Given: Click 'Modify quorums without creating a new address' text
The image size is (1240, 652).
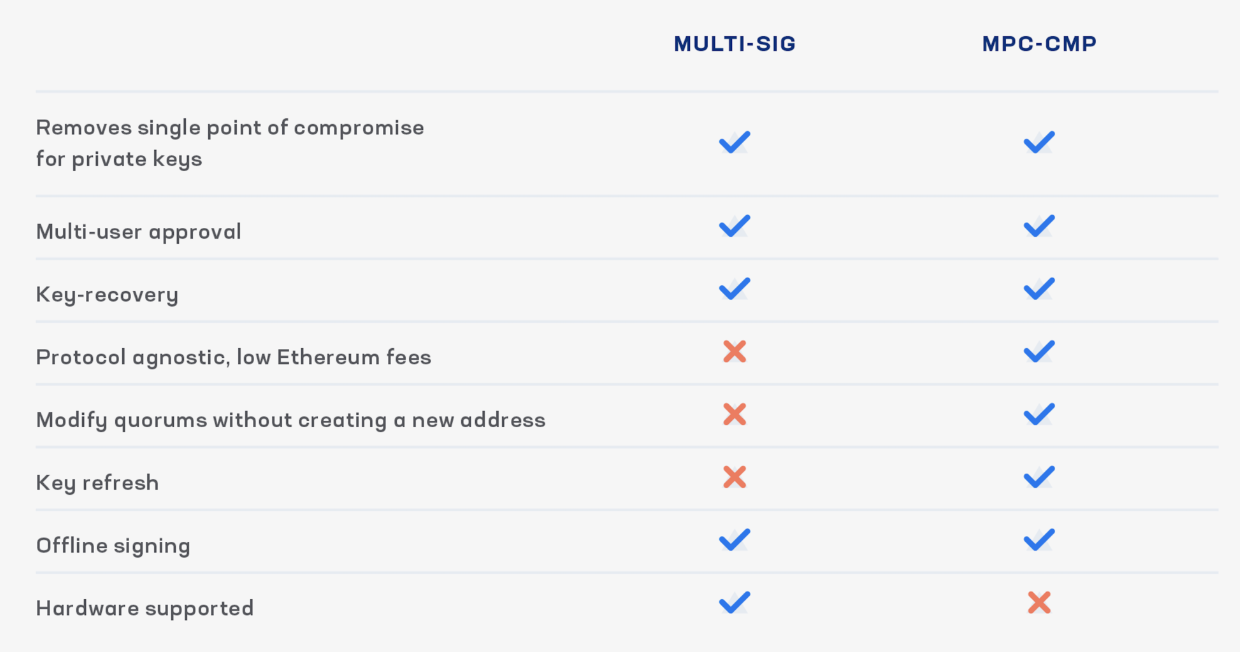Looking at the screenshot, I should tap(290, 420).
